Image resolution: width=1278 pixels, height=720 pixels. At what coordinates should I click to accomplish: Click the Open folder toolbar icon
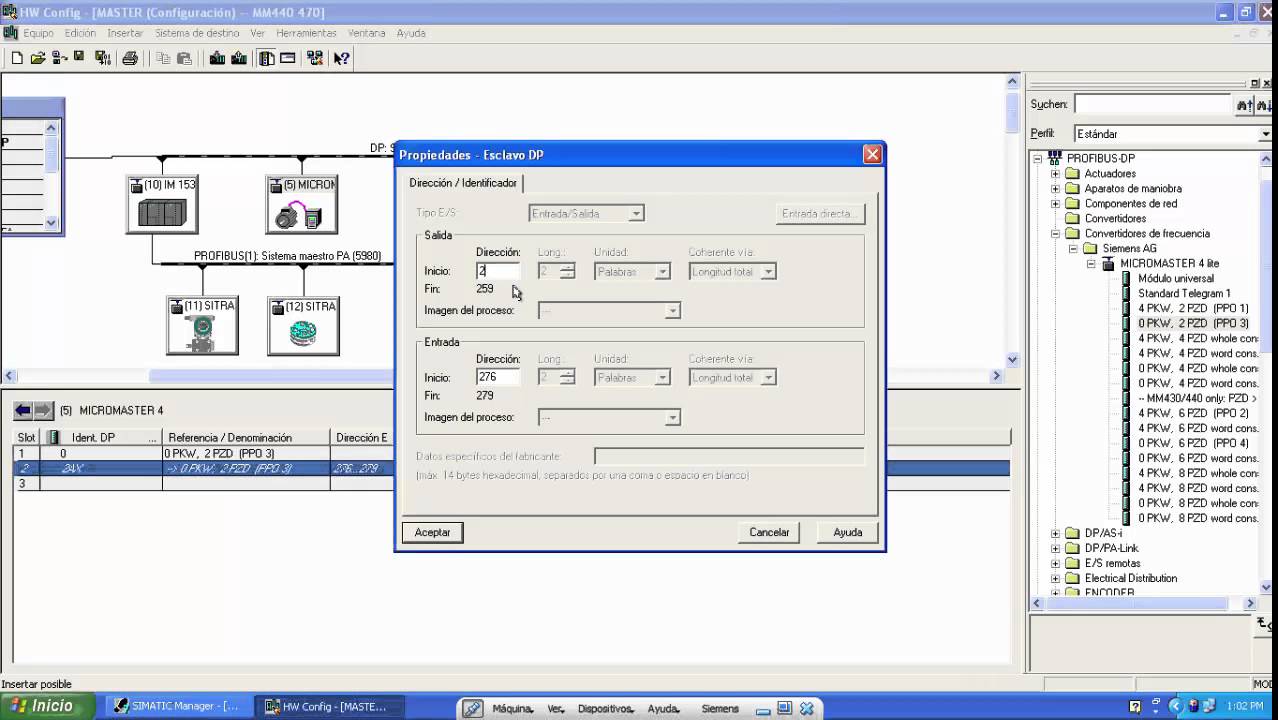pyautogui.click(x=38, y=58)
